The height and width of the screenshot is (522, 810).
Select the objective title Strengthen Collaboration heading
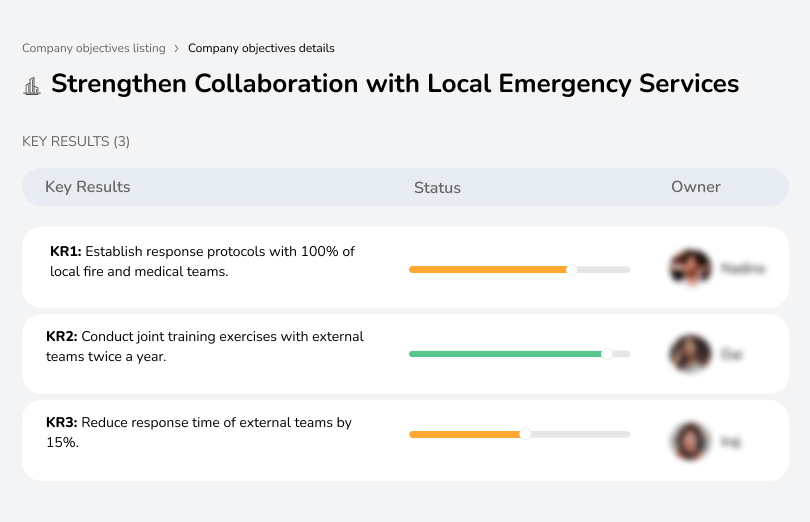395,84
